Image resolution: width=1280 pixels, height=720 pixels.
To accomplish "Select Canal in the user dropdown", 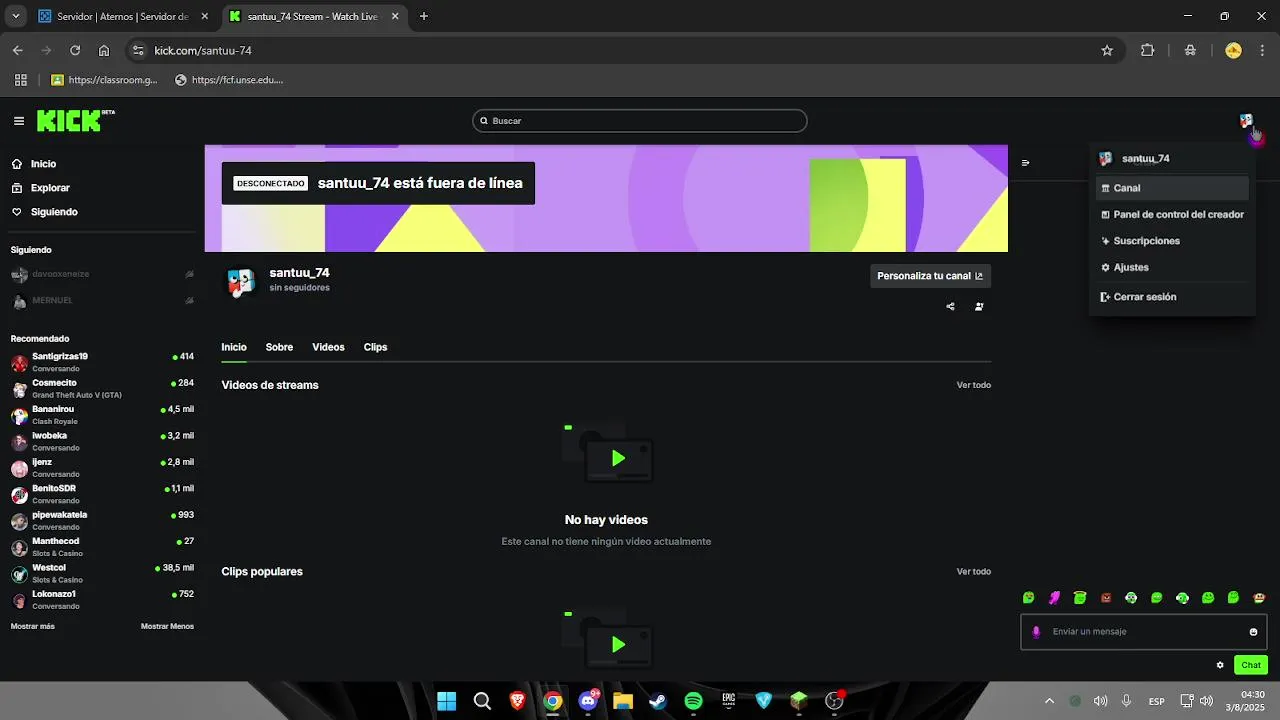I will tap(1172, 188).
